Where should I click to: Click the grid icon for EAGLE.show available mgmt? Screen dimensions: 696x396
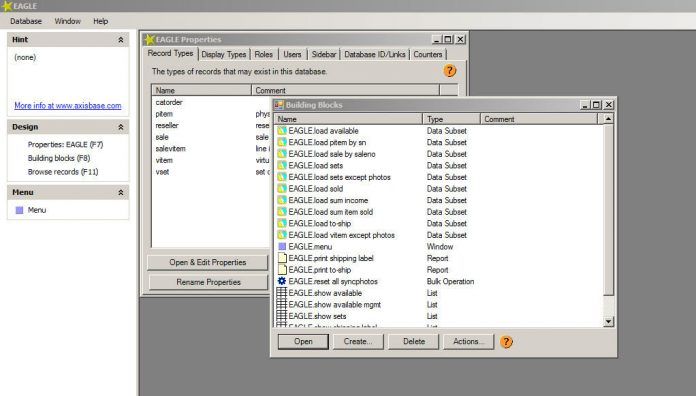(281, 304)
